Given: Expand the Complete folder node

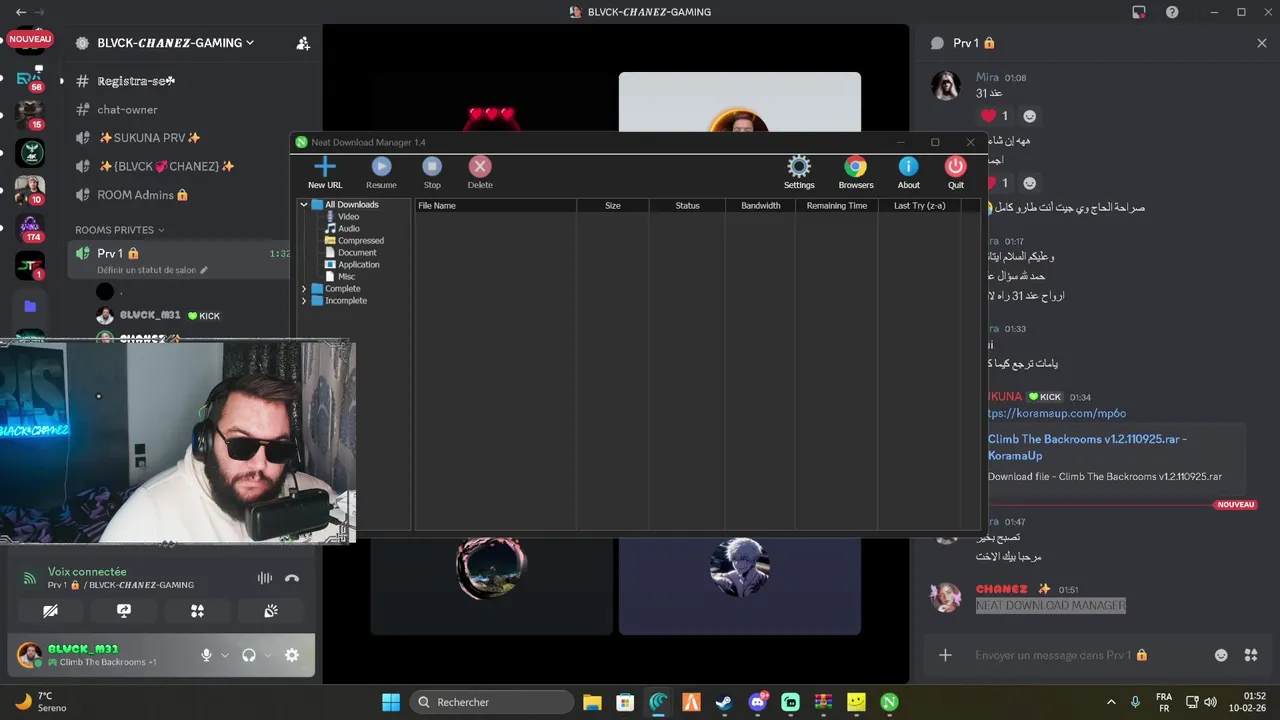Looking at the screenshot, I should pyautogui.click(x=304, y=289).
